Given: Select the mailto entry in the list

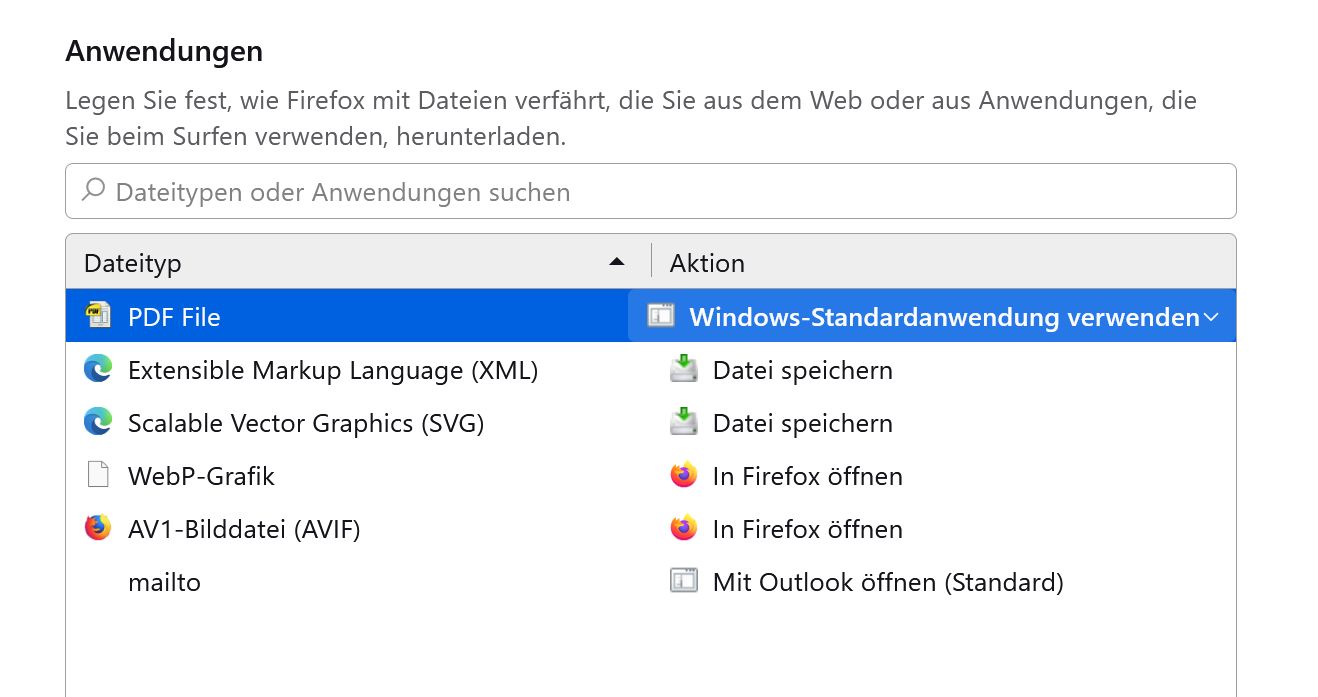Looking at the screenshot, I should tap(165, 582).
